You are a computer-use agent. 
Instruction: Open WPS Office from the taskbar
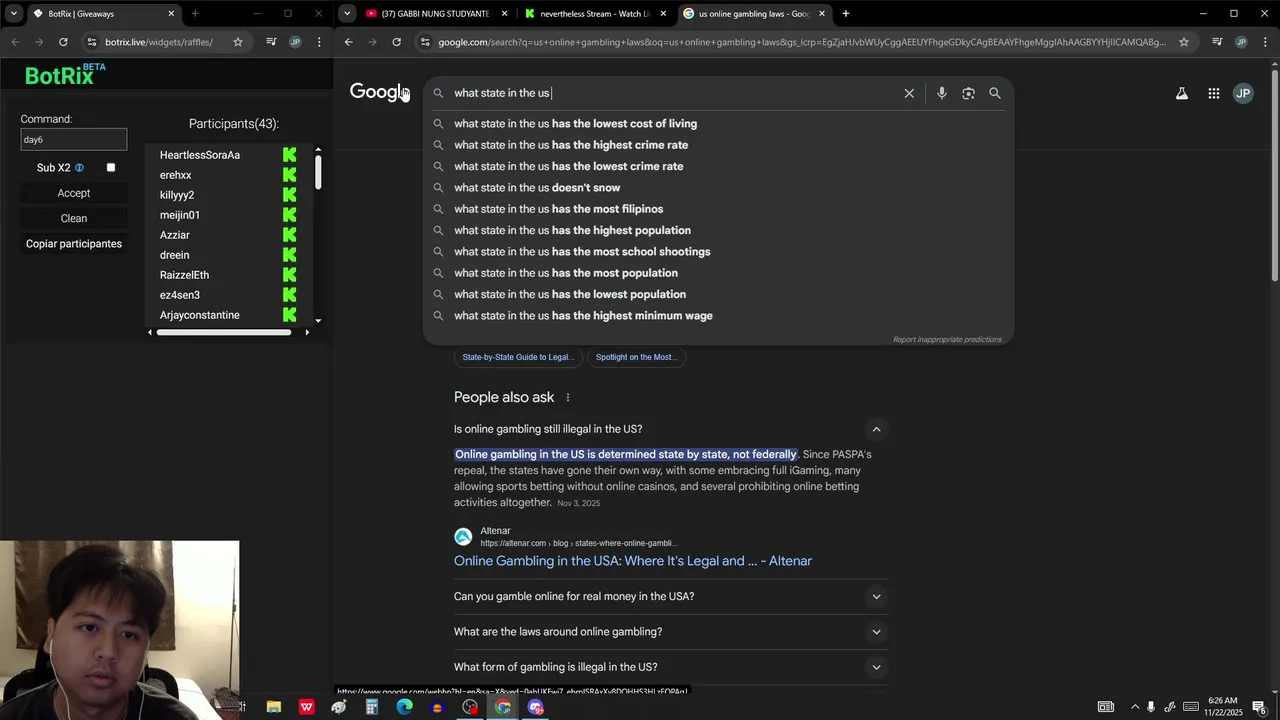[306, 707]
